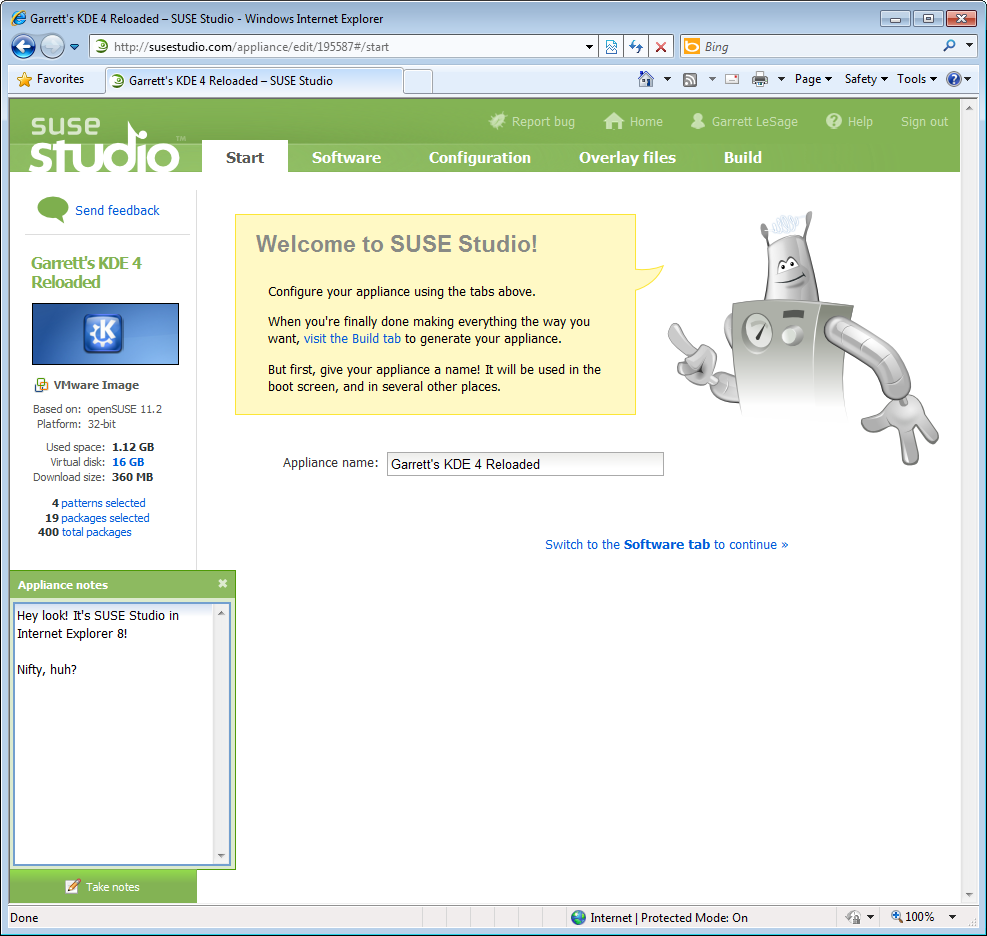Expand the Feeds dropdown arrow

[712, 79]
